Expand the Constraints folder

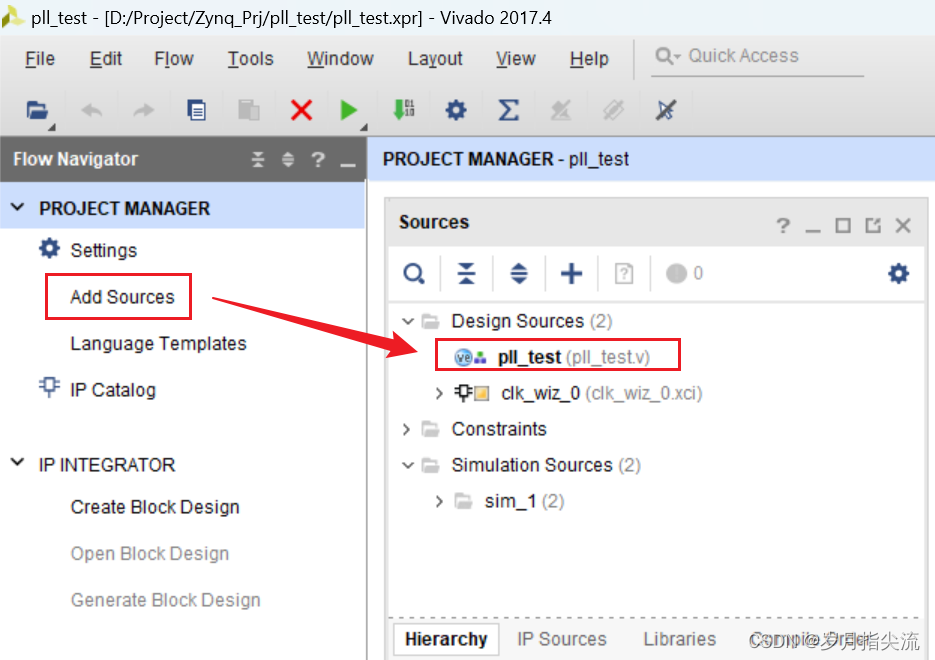(x=406, y=429)
